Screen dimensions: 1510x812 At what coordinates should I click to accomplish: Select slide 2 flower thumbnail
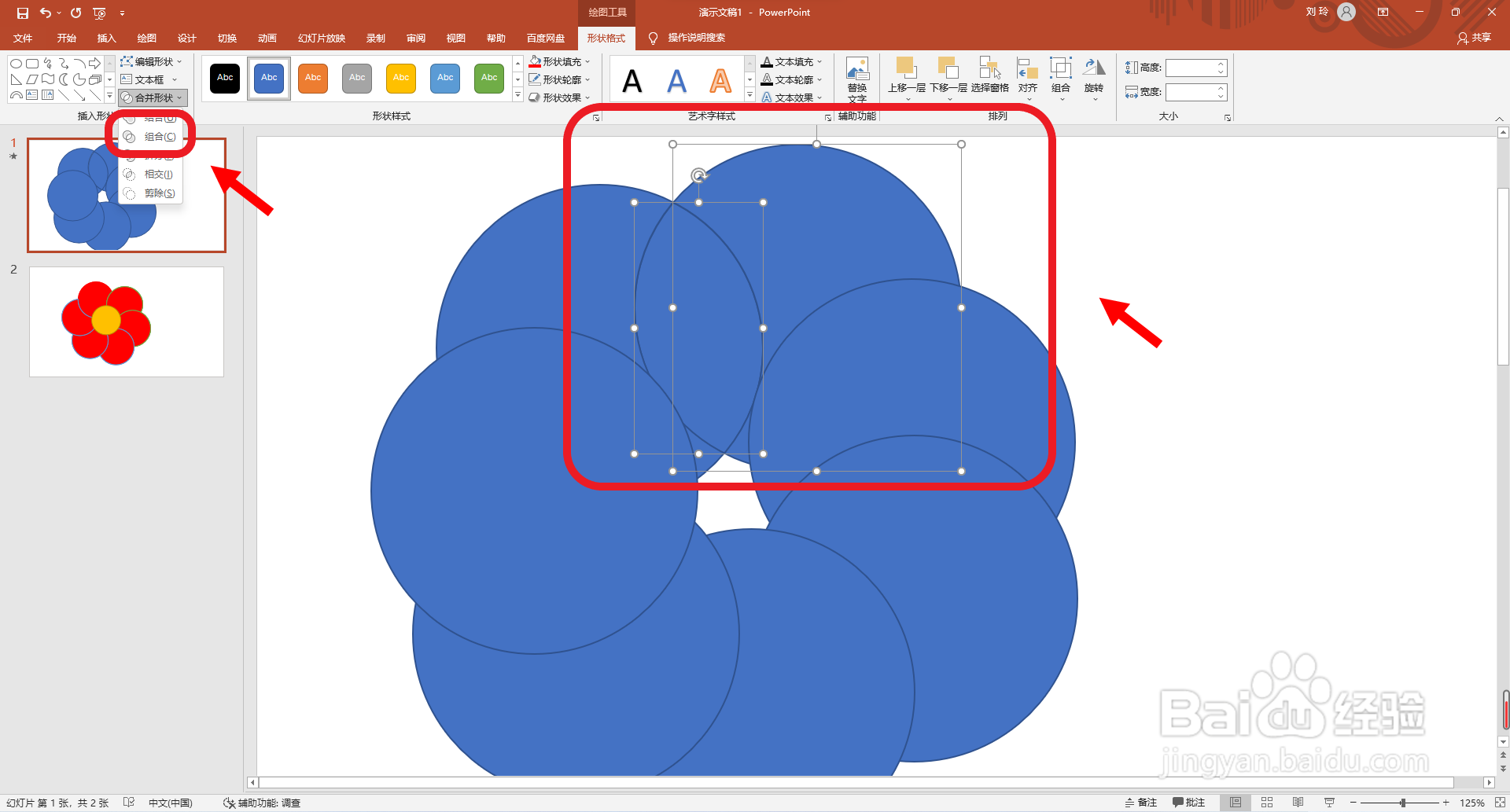[x=127, y=321]
